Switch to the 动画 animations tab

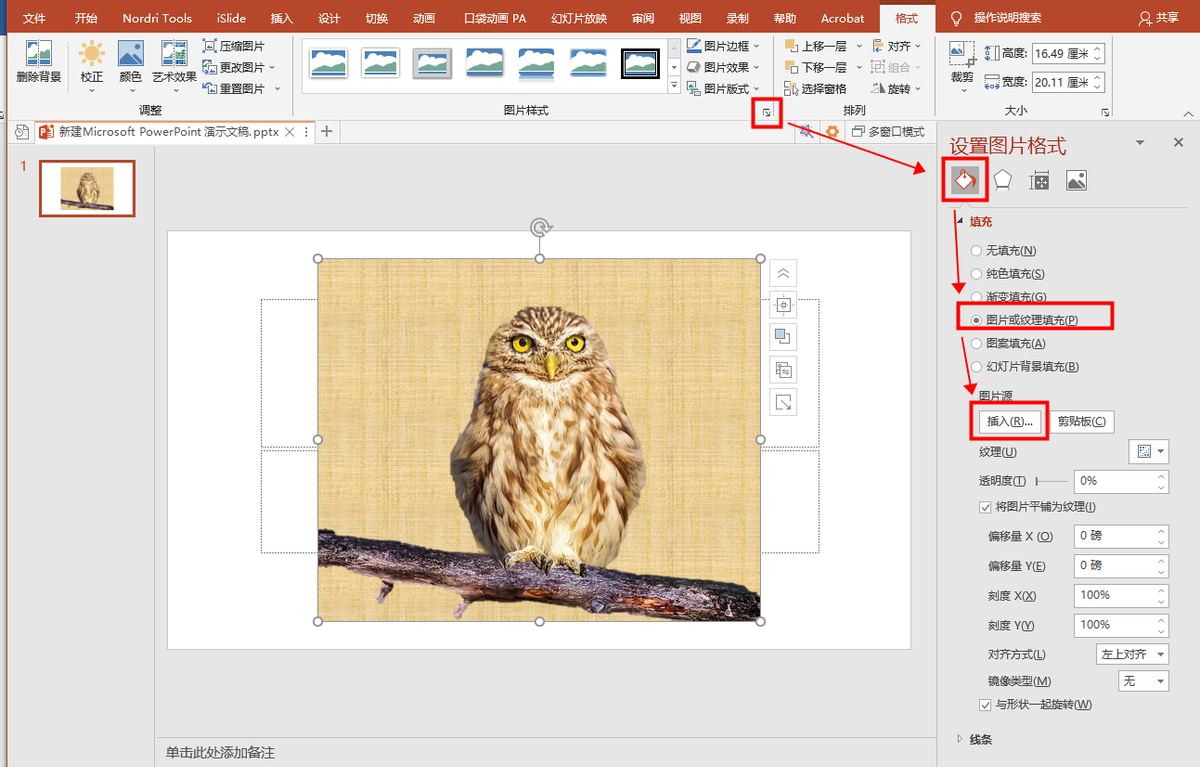point(424,18)
